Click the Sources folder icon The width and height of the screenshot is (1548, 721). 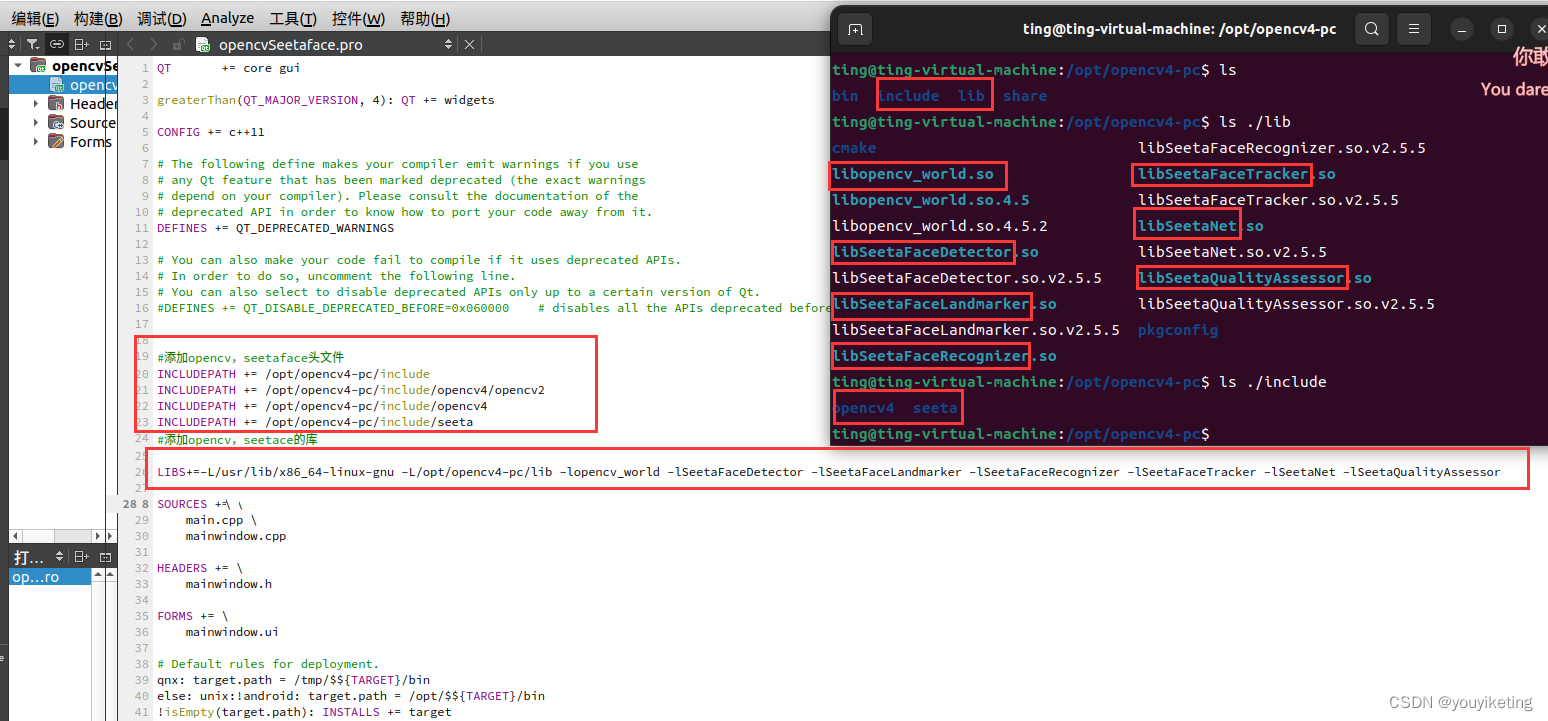pos(56,123)
